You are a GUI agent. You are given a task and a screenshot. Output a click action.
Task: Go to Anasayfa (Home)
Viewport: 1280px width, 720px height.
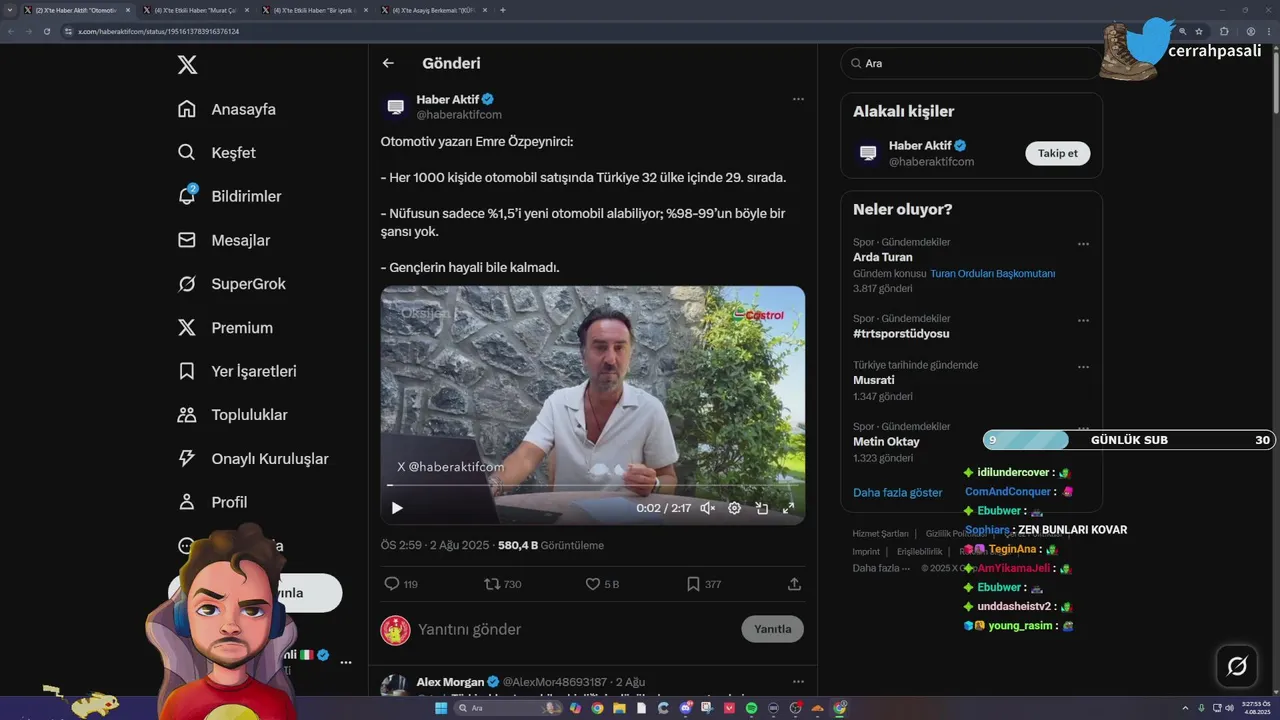227,109
